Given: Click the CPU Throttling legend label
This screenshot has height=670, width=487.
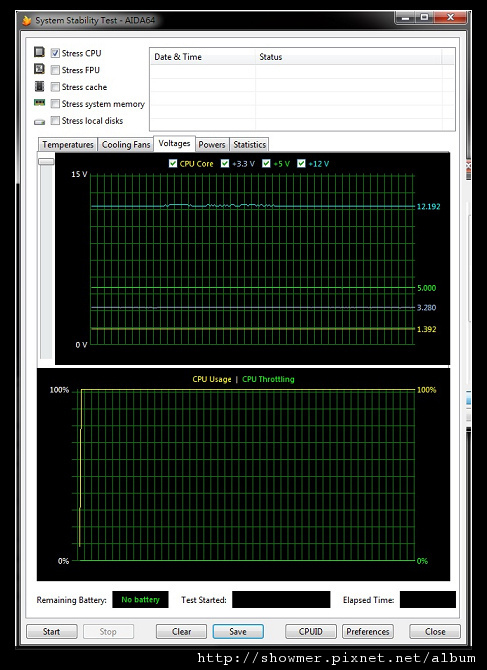Looking at the screenshot, I should point(268,379).
